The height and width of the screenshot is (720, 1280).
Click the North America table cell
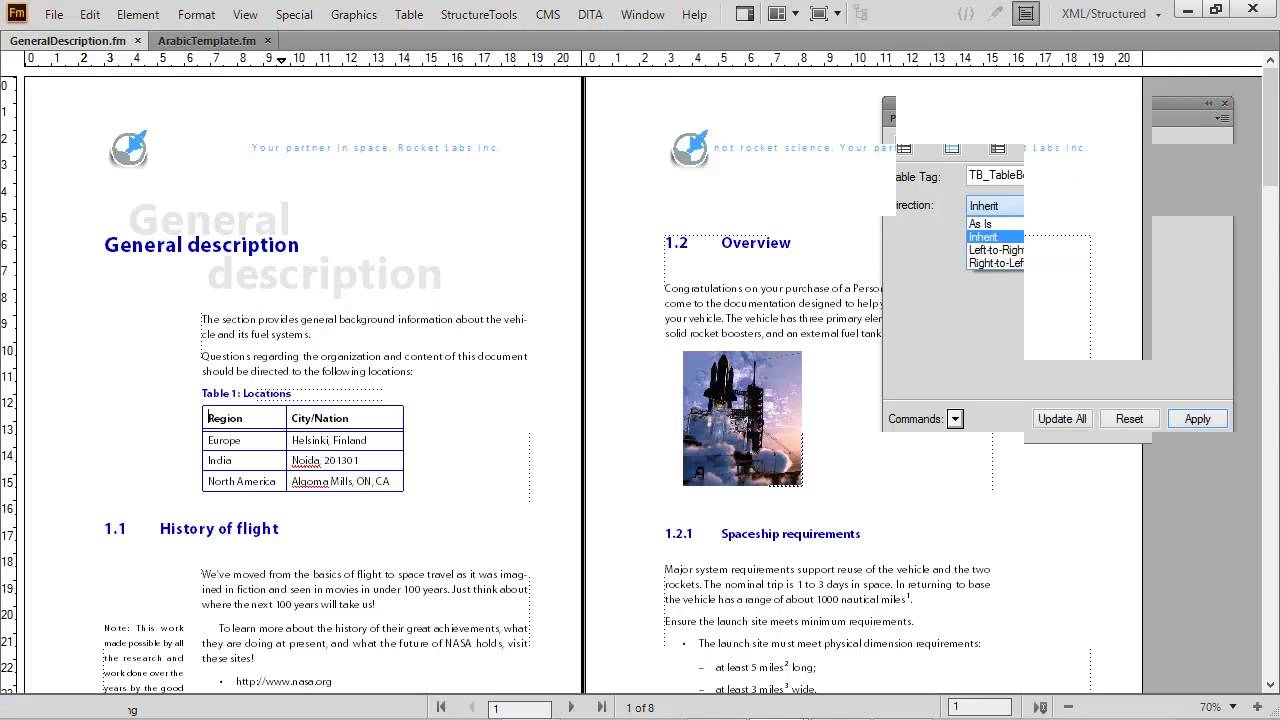[x=244, y=481]
